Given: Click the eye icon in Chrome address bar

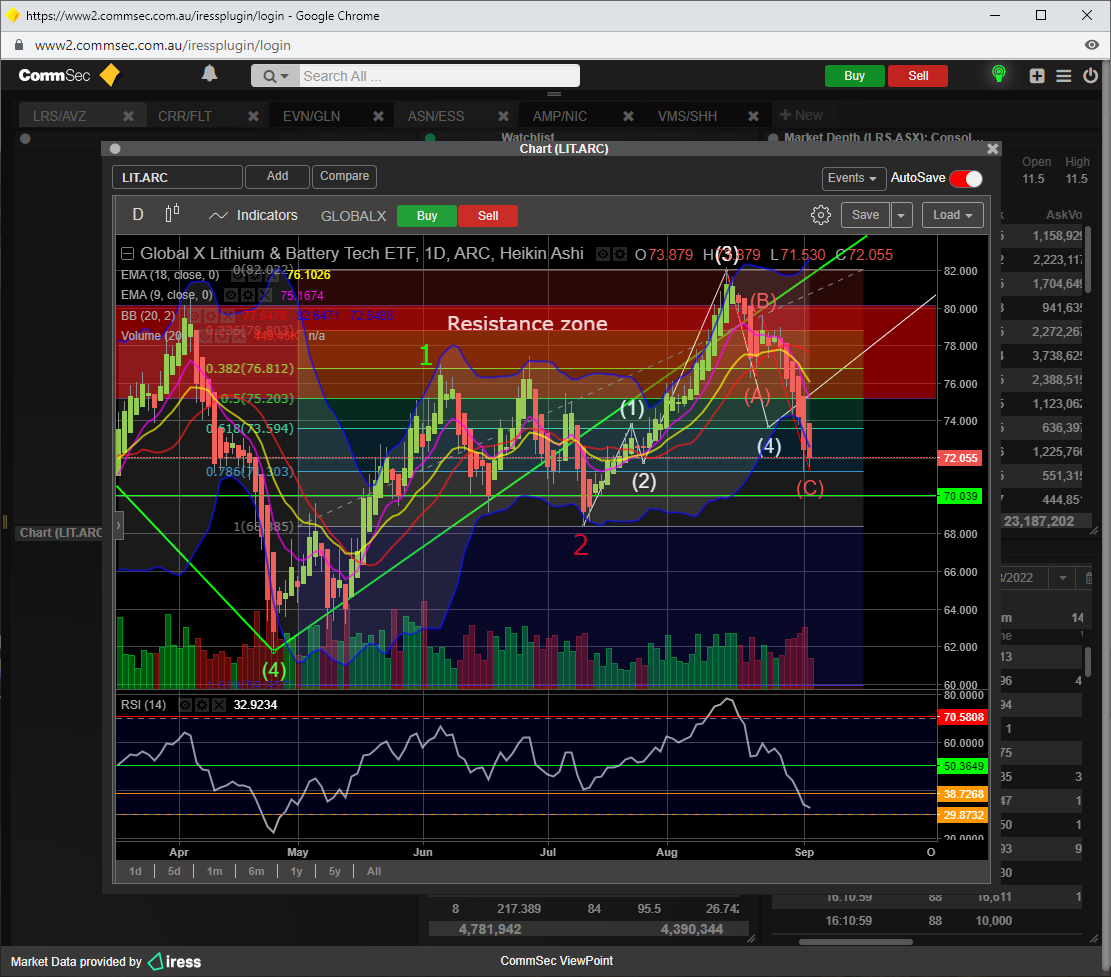Looking at the screenshot, I should 1092,45.
